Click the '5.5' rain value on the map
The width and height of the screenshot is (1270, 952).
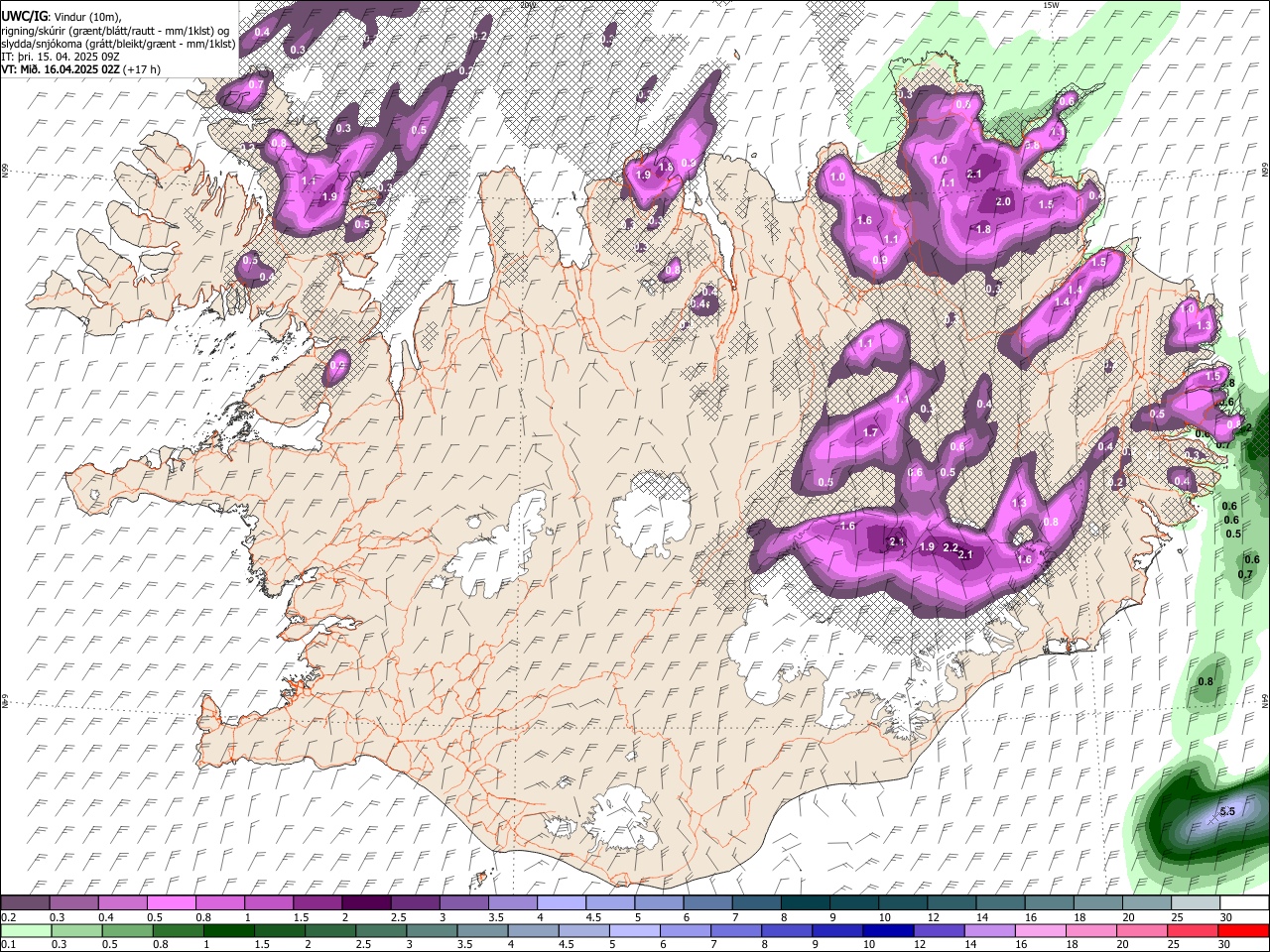pyautogui.click(x=1227, y=811)
